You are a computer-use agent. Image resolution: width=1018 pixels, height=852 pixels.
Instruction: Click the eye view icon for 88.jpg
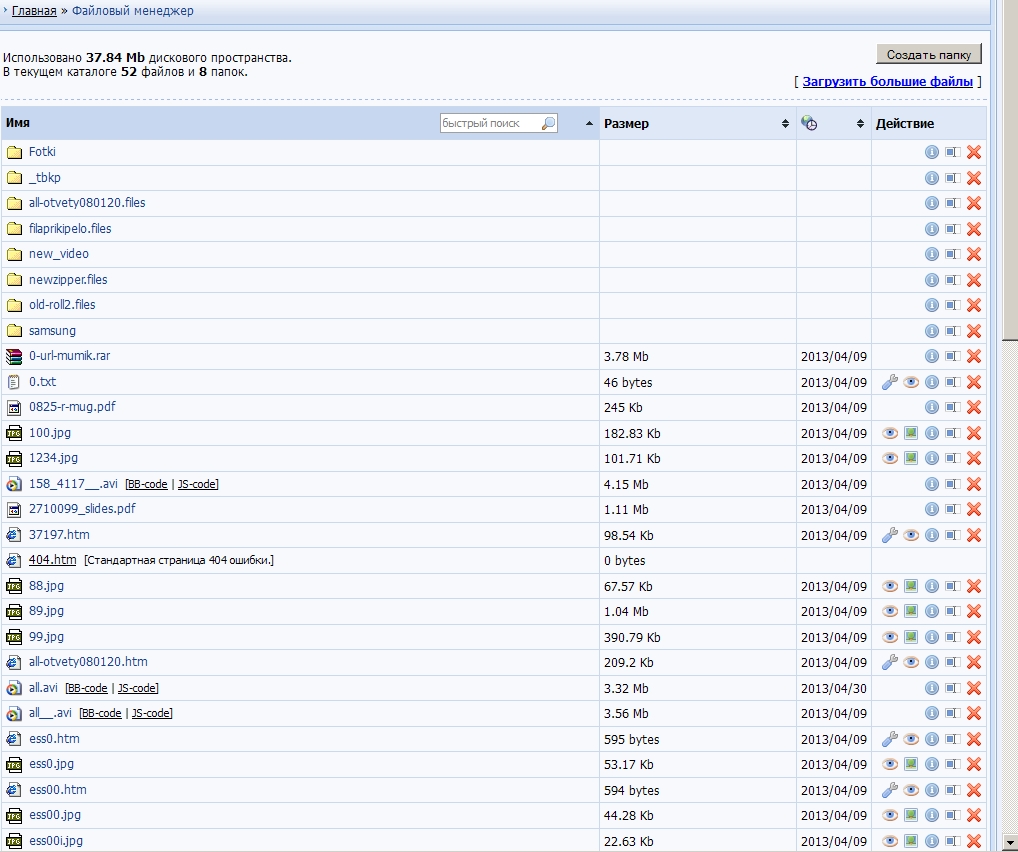[x=890, y=586]
